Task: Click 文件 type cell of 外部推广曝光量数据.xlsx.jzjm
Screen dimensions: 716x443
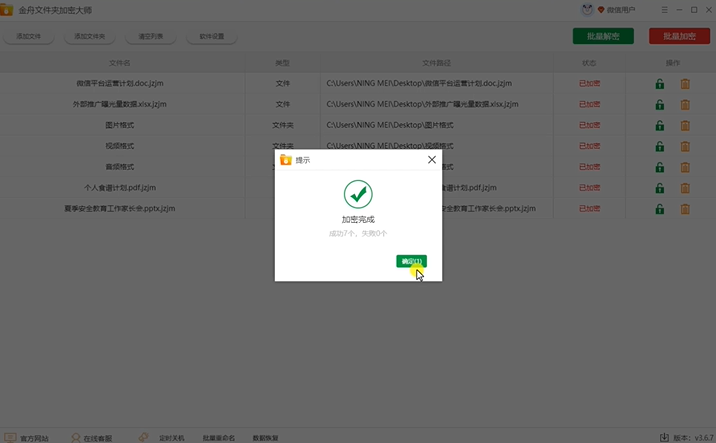Action: (x=283, y=104)
